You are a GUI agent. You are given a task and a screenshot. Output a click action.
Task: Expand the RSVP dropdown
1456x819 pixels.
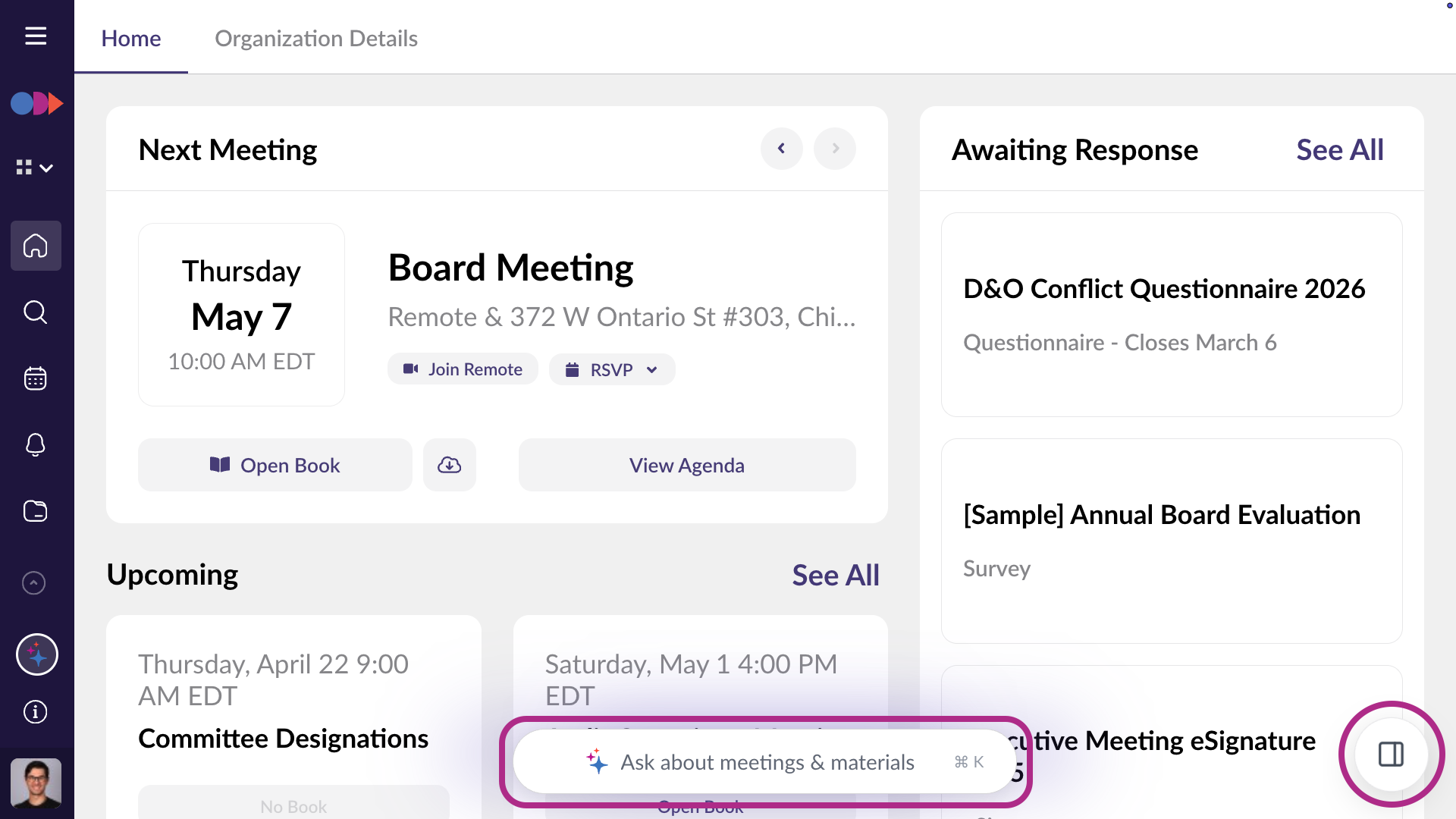tap(612, 369)
